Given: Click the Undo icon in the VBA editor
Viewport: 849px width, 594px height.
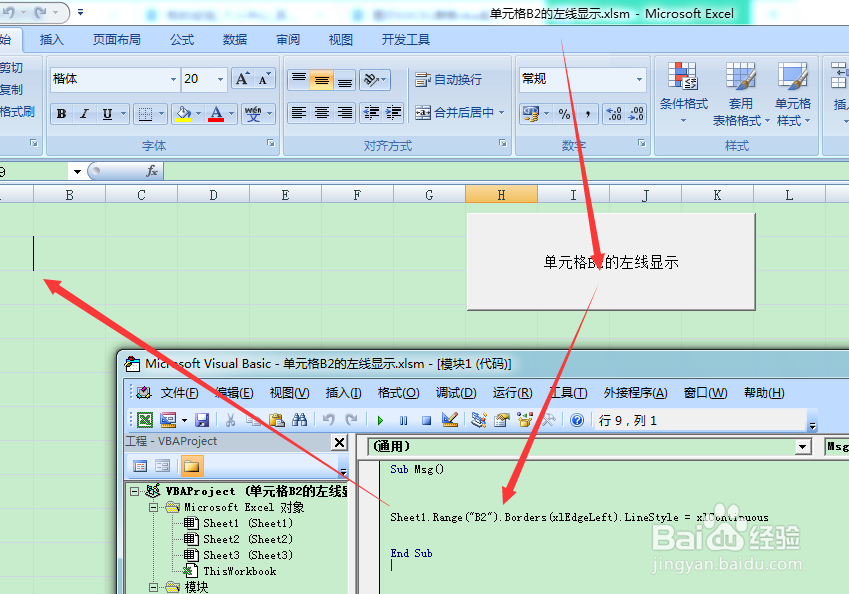Looking at the screenshot, I should (x=328, y=419).
